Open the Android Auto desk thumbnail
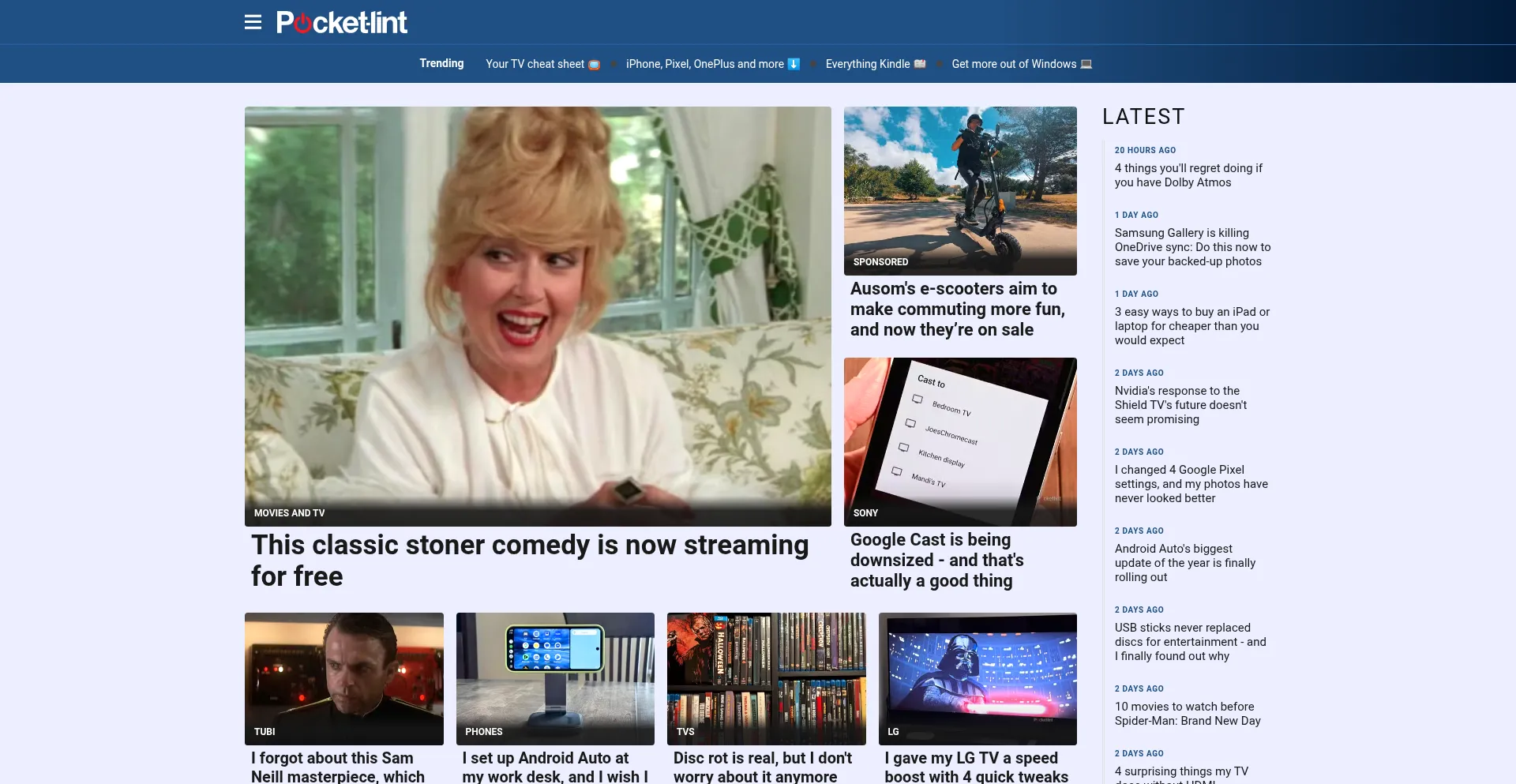 [x=555, y=678]
